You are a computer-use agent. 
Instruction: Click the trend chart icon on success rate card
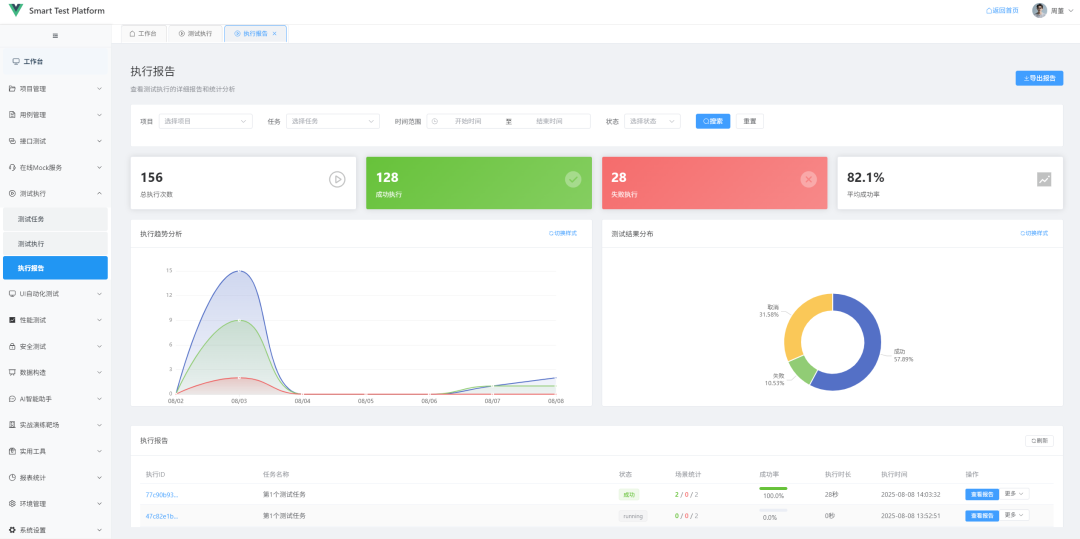coord(1044,180)
